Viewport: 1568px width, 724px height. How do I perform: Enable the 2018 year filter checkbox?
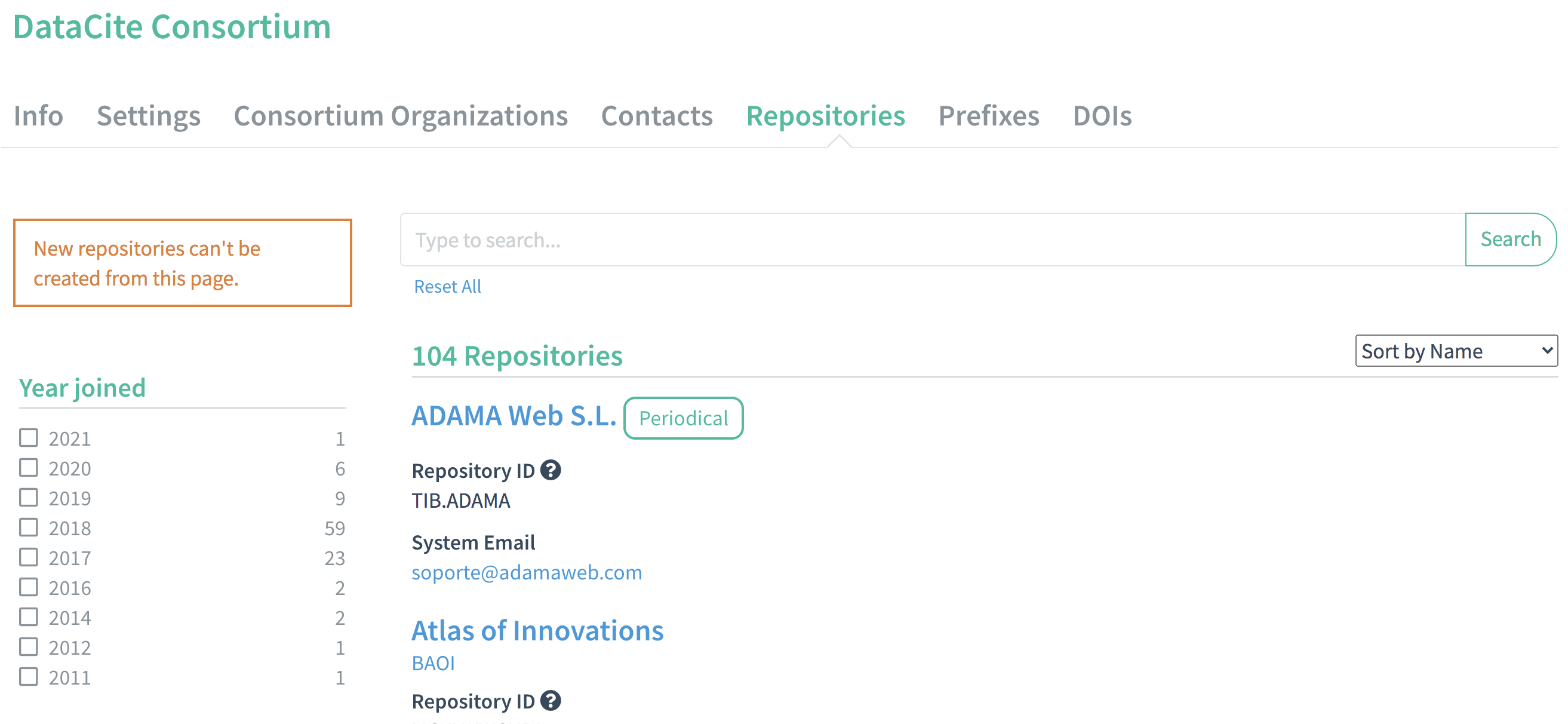click(x=29, y=527)
